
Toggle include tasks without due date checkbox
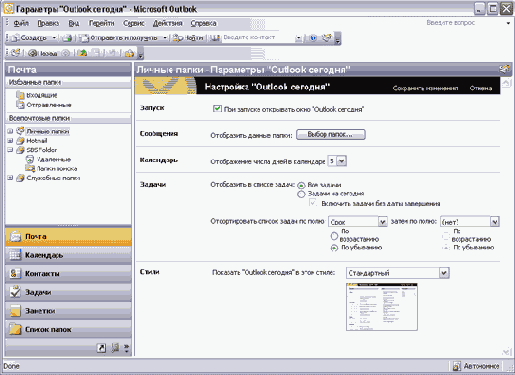tap(313, 202)
